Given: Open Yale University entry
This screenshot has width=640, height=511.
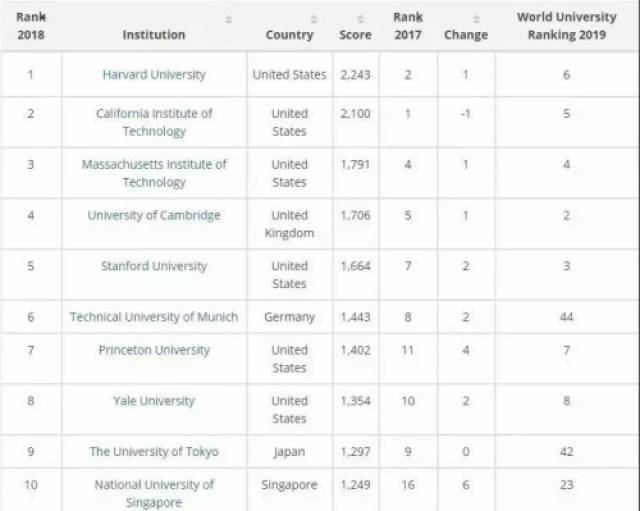Looking at the screenshot, I should point(154,401).
